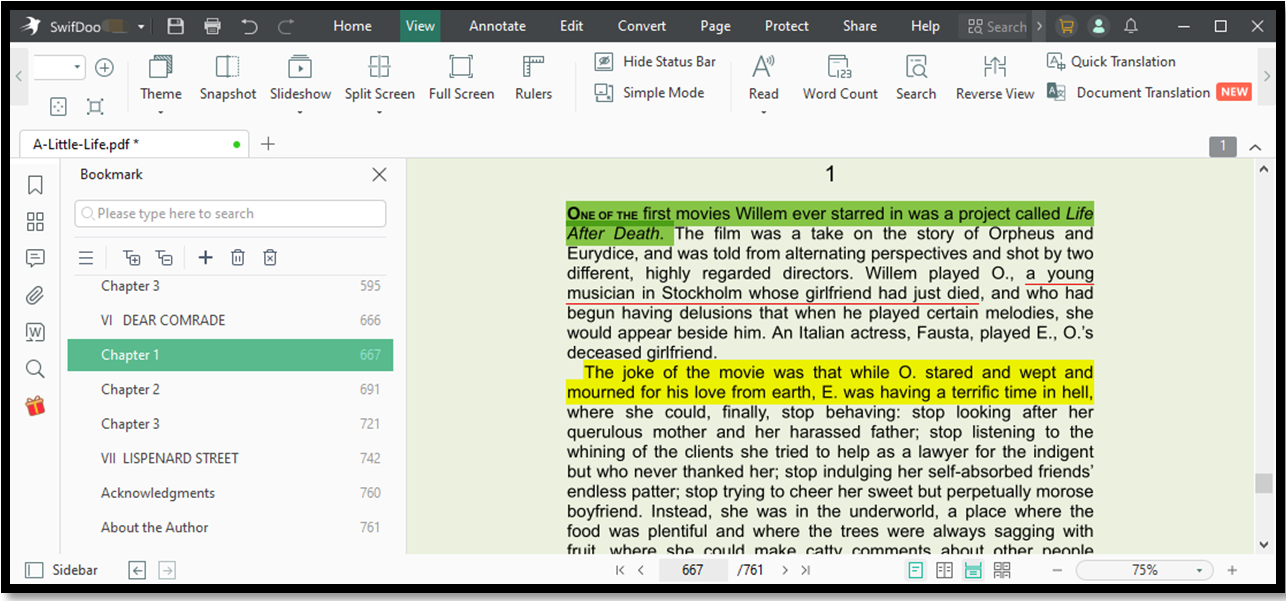Click the bookmark search input field
The image size is (1286, 601).
(x=230, y=213)
